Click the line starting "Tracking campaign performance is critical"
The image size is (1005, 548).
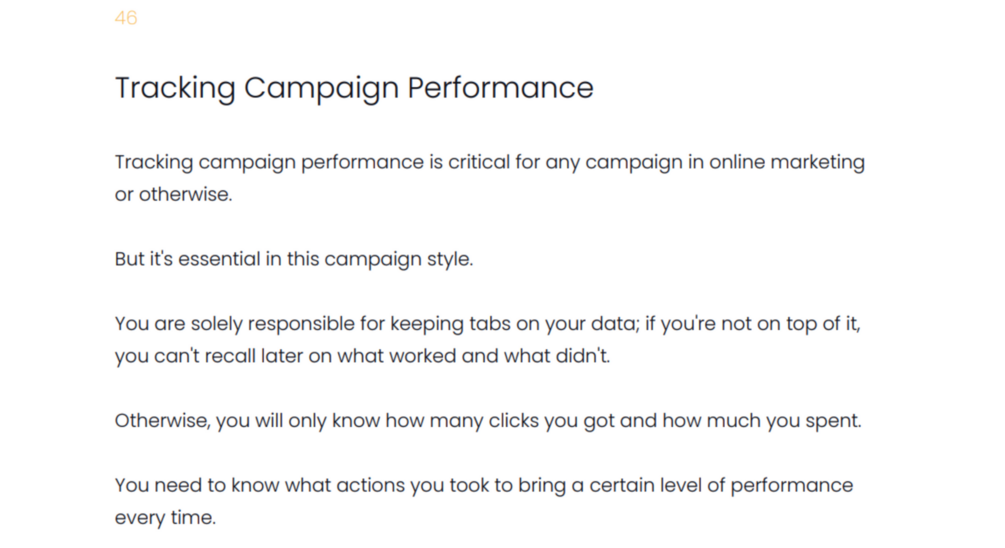(x=489, y=162)
